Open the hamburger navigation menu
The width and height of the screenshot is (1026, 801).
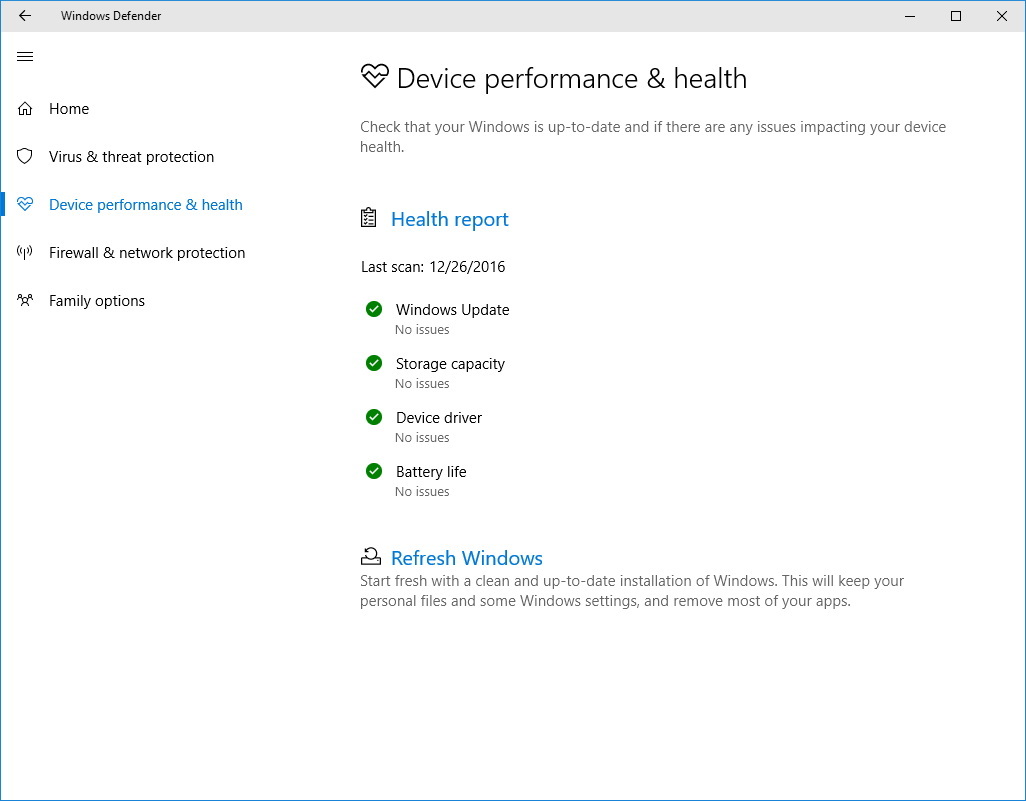[25, 56]
